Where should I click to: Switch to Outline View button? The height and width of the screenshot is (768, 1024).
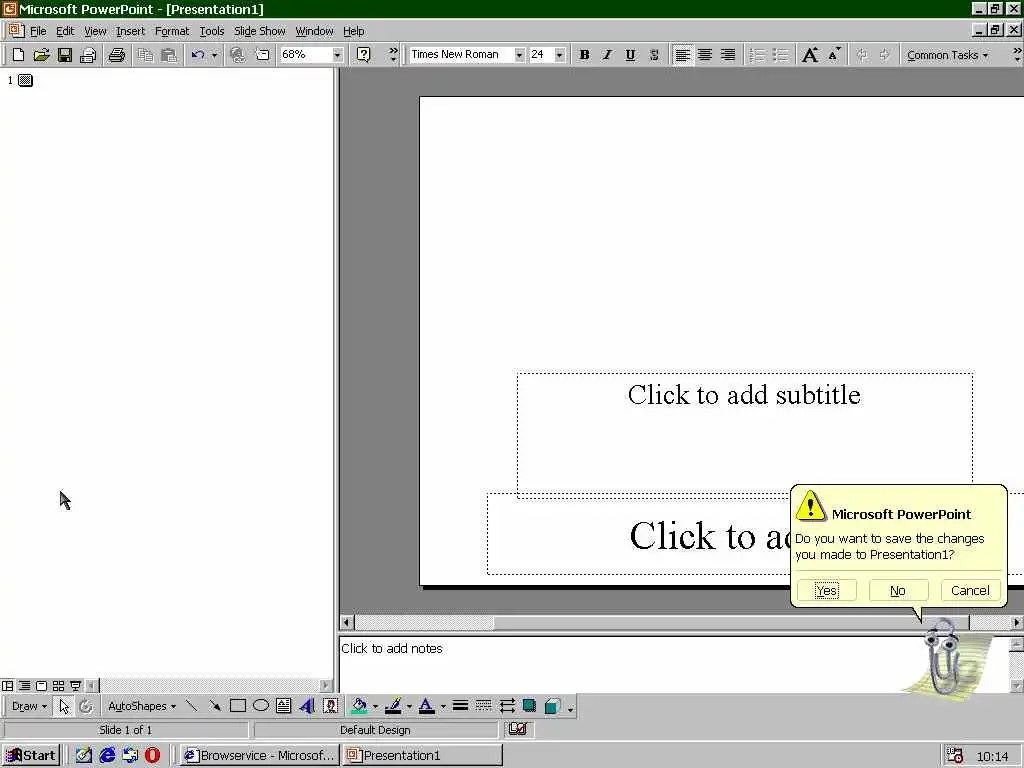(24, 686)
